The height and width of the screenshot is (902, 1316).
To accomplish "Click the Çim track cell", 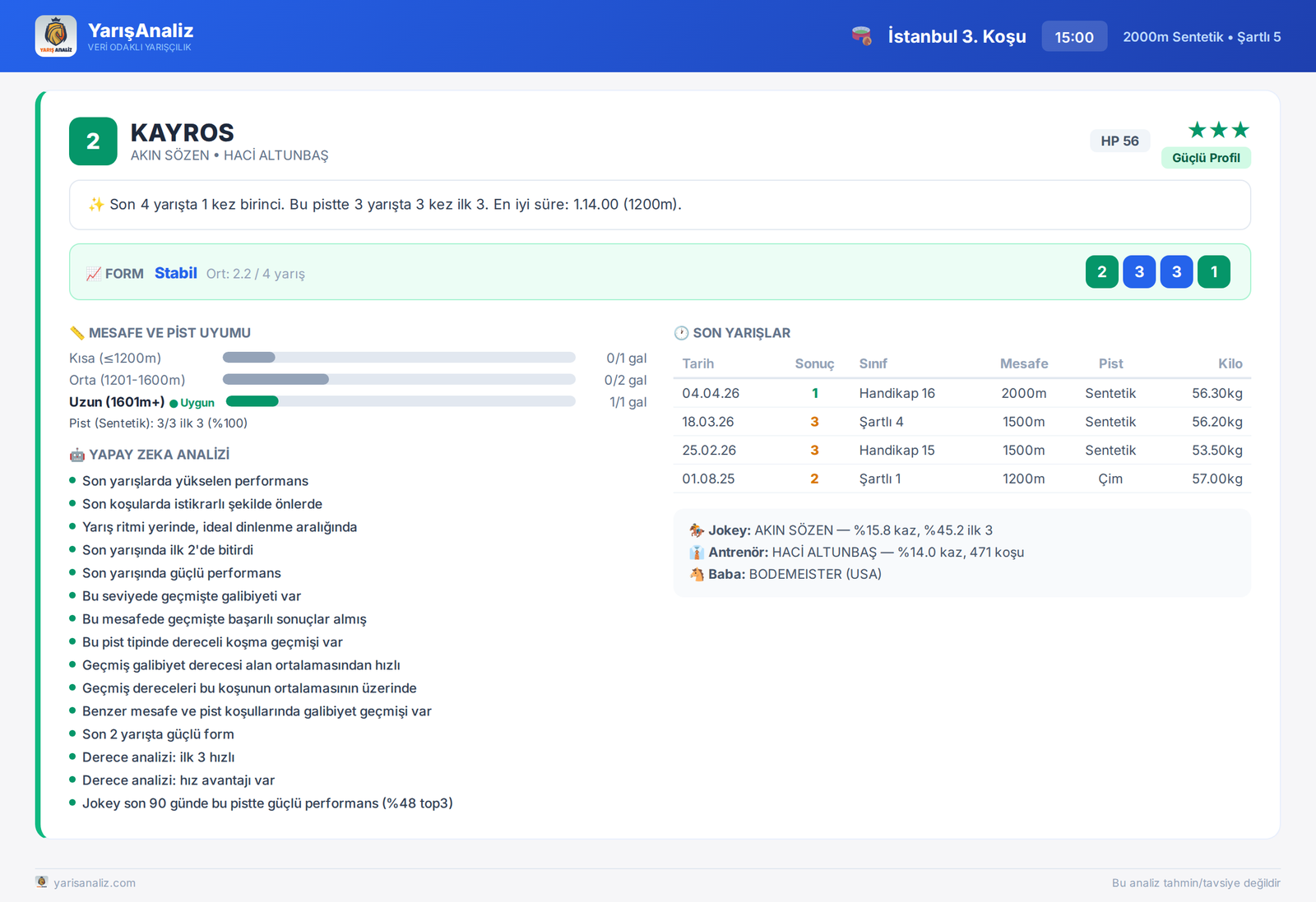I will tap(1110, 479).
